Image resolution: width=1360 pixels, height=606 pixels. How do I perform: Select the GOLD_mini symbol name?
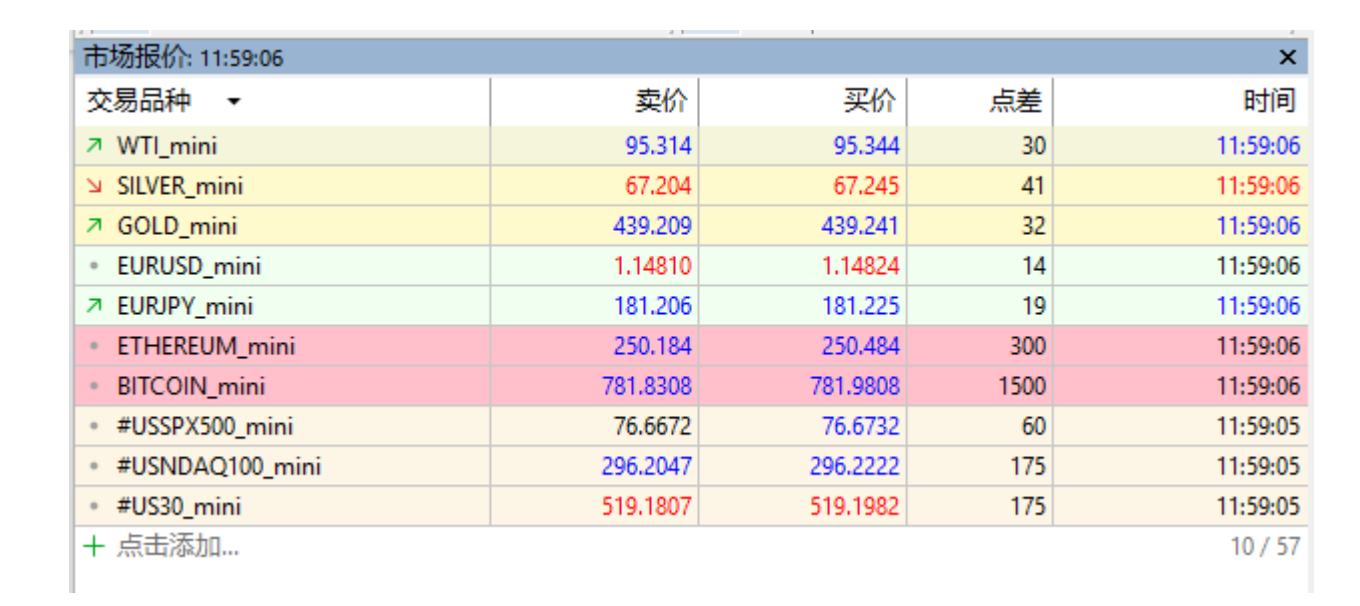tap(177, 226)
